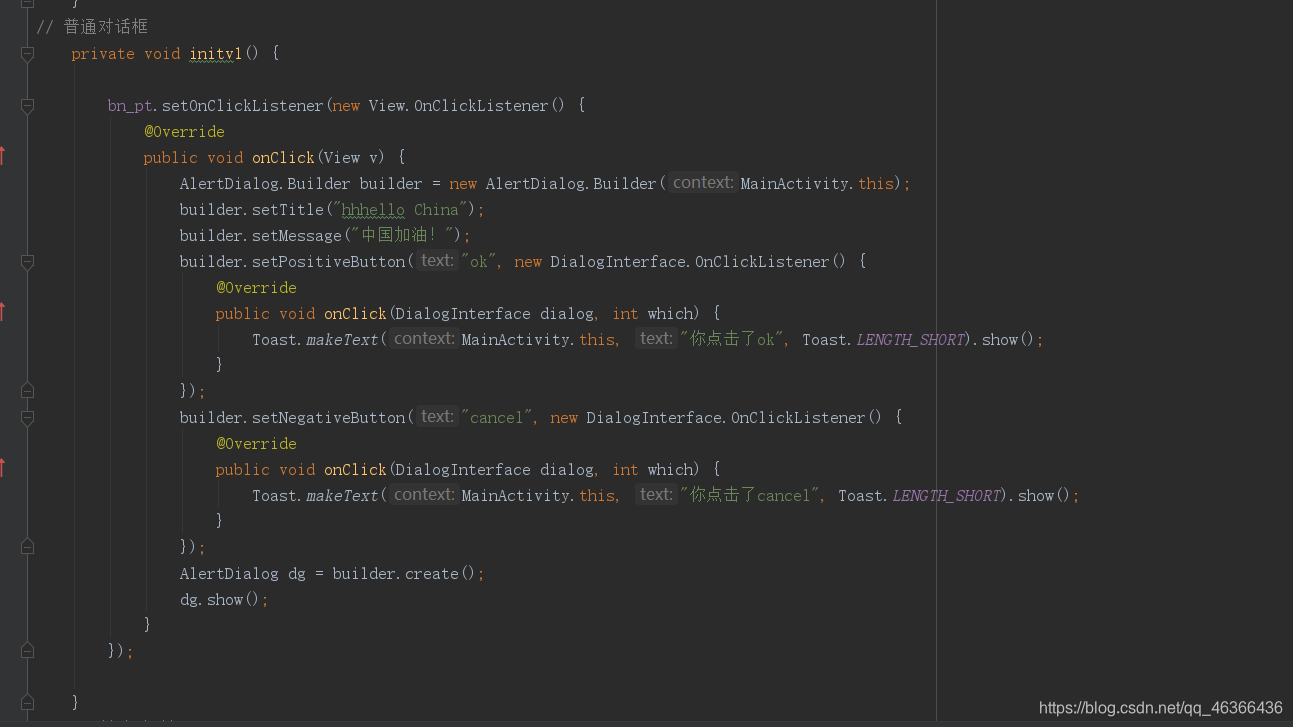1293x727 pixels.
Task: Fold the setPositiveButton listener block
Action: (x=27, y=262)
